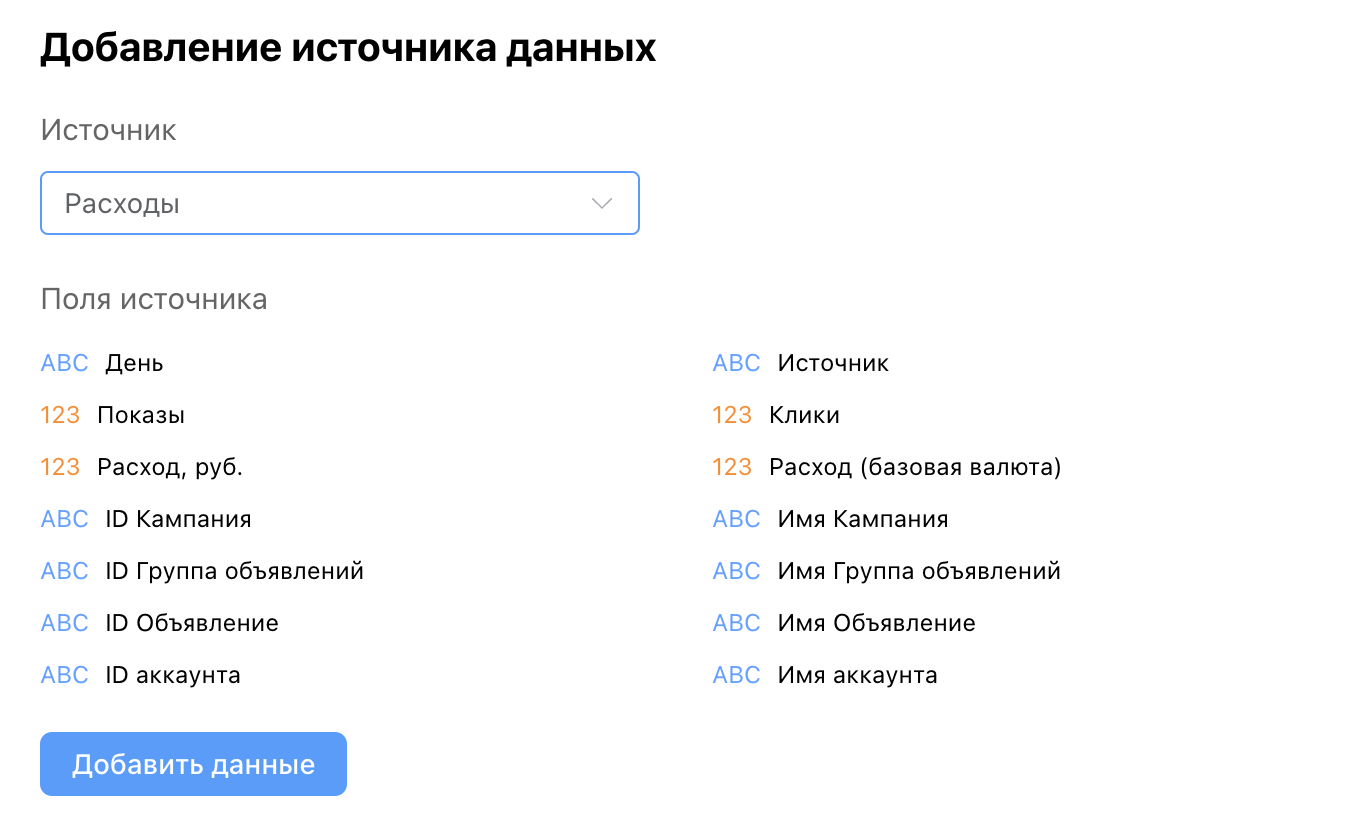Click the ABC icon beside ID Группа объявлений
This screenshot has width=1368, height=830.
(x=64, y=570)
